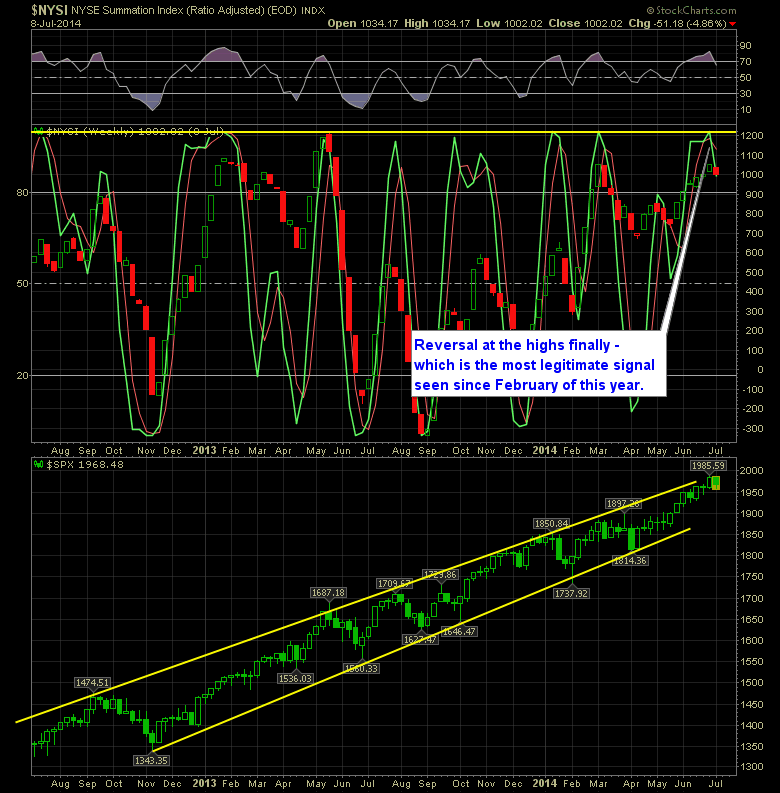Click the 1536.03 price label
Viewport: 780px width, 793px height.
click(x=295, y=679)
